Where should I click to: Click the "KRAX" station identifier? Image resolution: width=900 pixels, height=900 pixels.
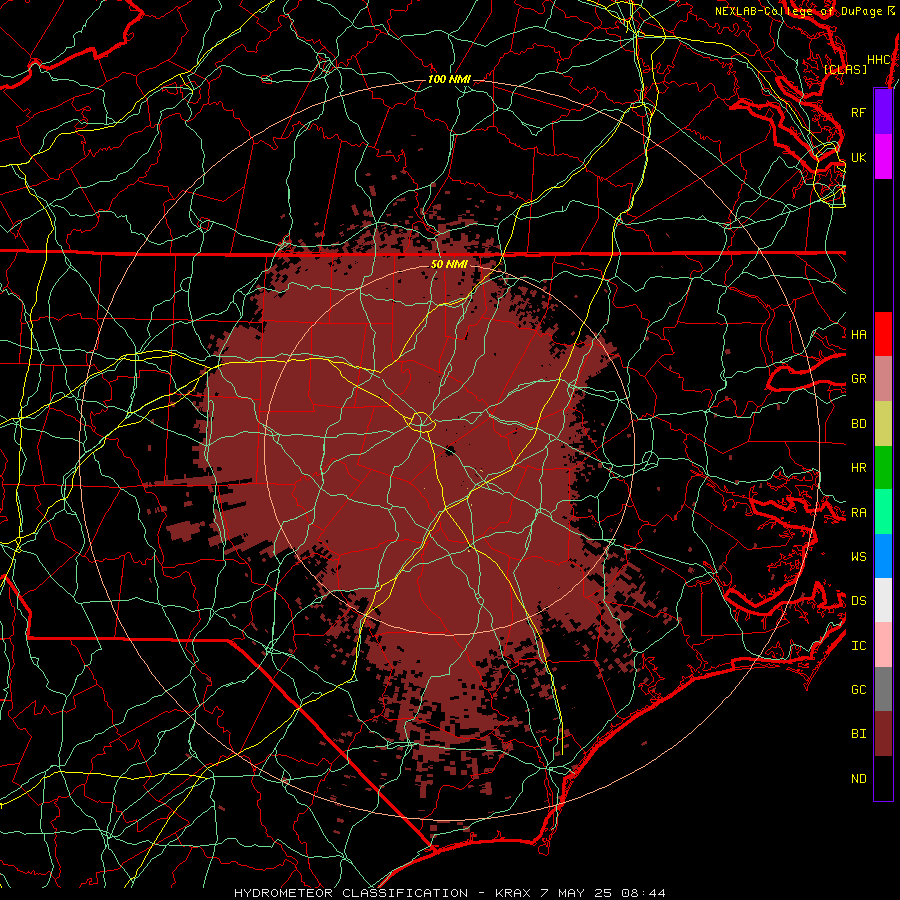[x=513, y=893]
